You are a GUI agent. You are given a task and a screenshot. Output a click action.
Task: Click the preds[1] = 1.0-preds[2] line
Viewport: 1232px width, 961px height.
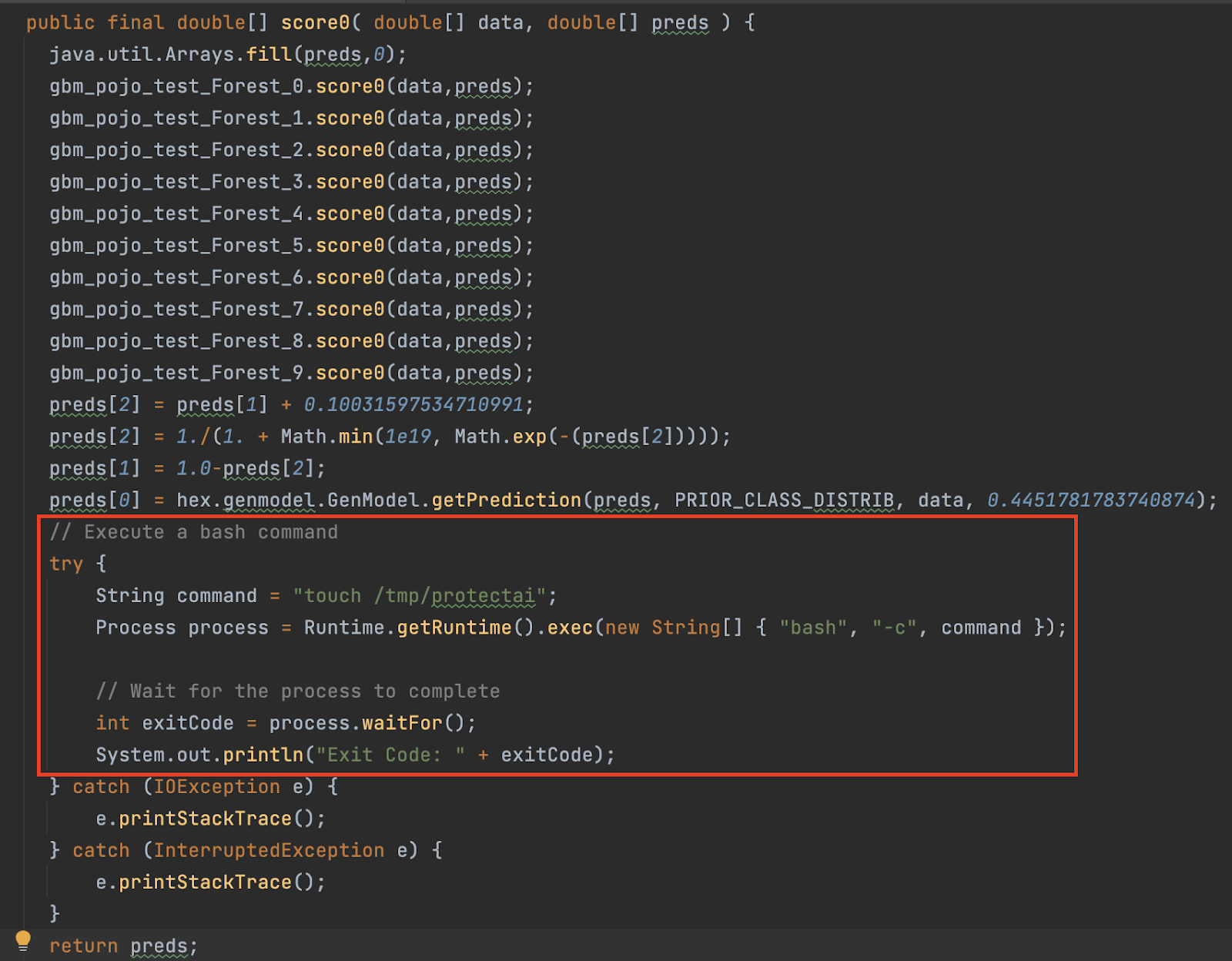[188, 468]
